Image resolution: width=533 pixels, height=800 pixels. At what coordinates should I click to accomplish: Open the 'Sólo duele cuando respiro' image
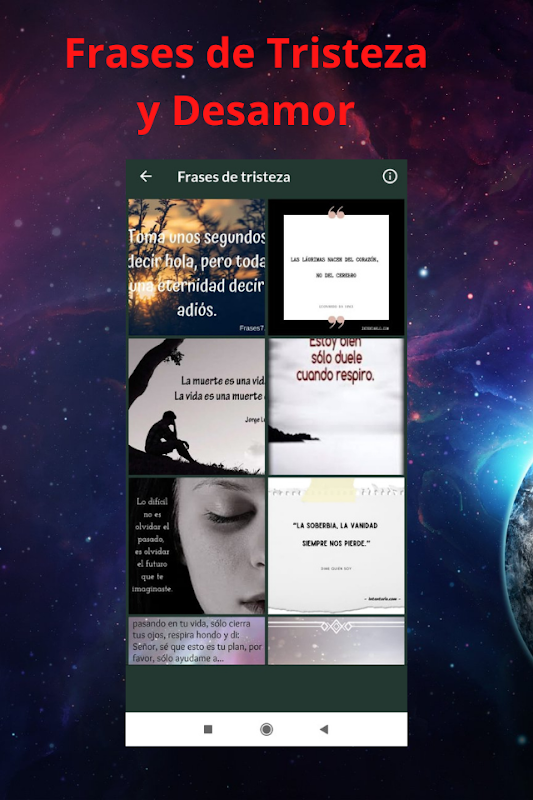pos(336,407)
